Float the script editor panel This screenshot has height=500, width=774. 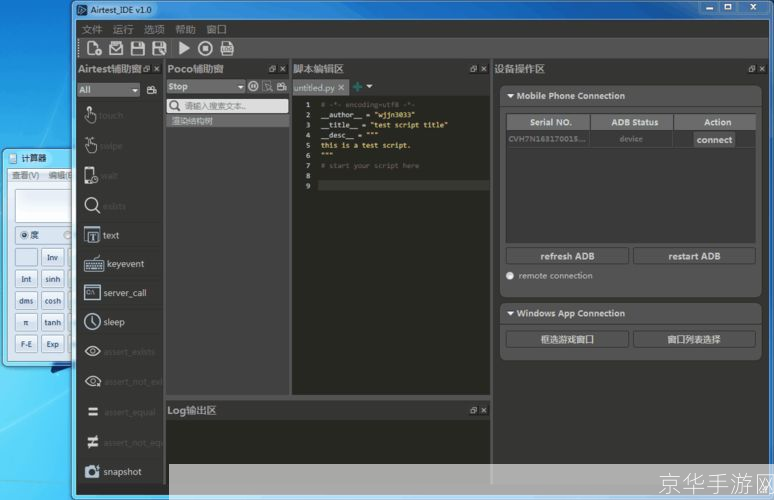click(473, 69)
